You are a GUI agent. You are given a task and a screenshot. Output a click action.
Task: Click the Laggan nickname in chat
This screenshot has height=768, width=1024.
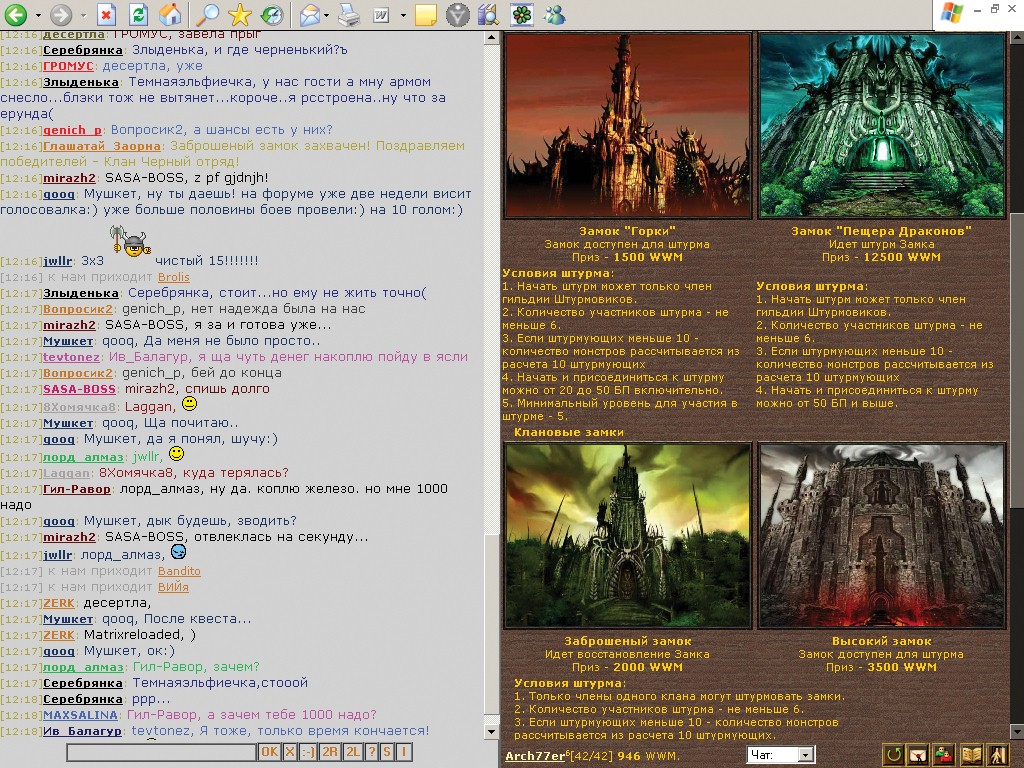coord(67,473)
